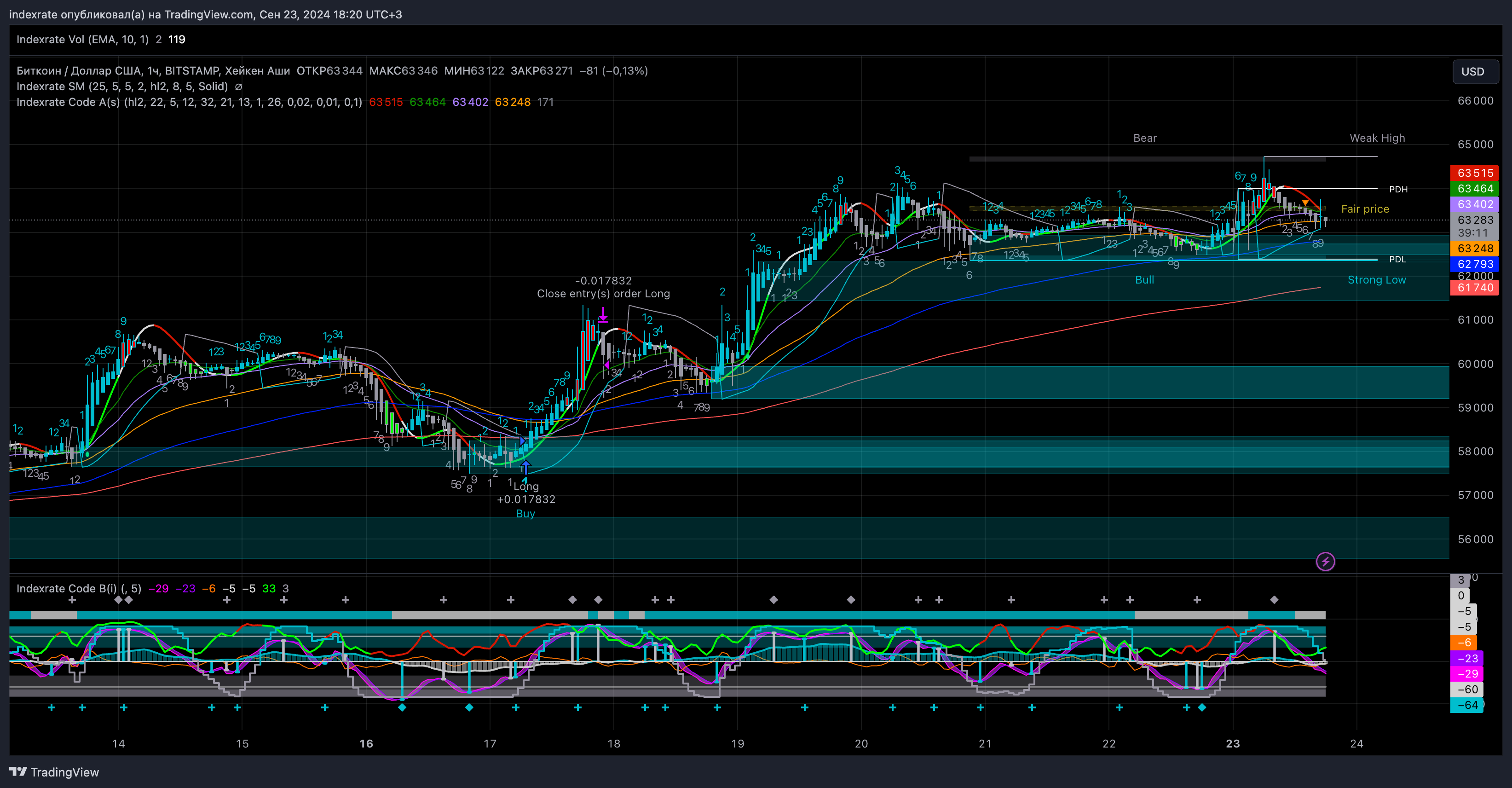Click date 21 on time axis

tap(985, 743)
